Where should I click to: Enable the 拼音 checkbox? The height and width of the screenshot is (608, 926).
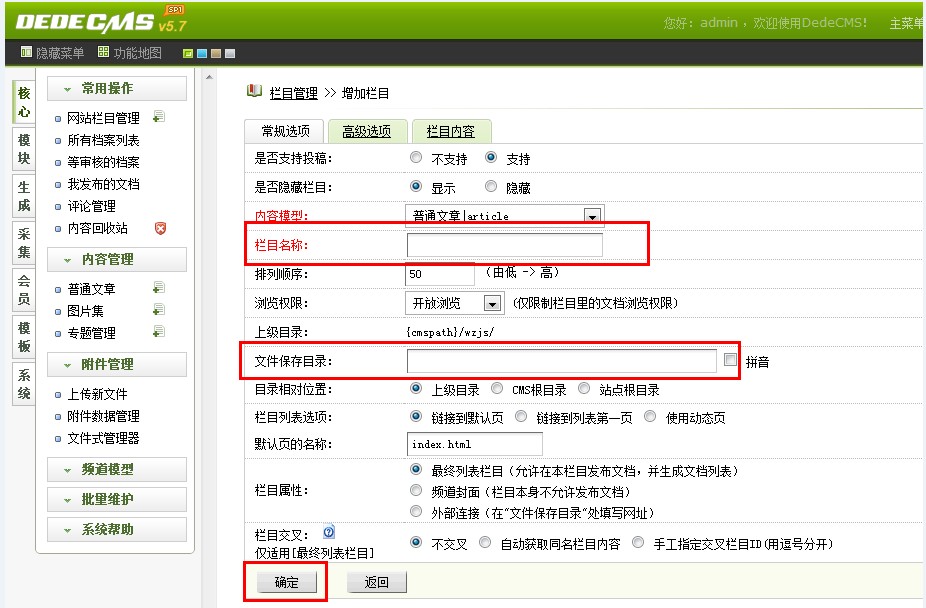731,361
